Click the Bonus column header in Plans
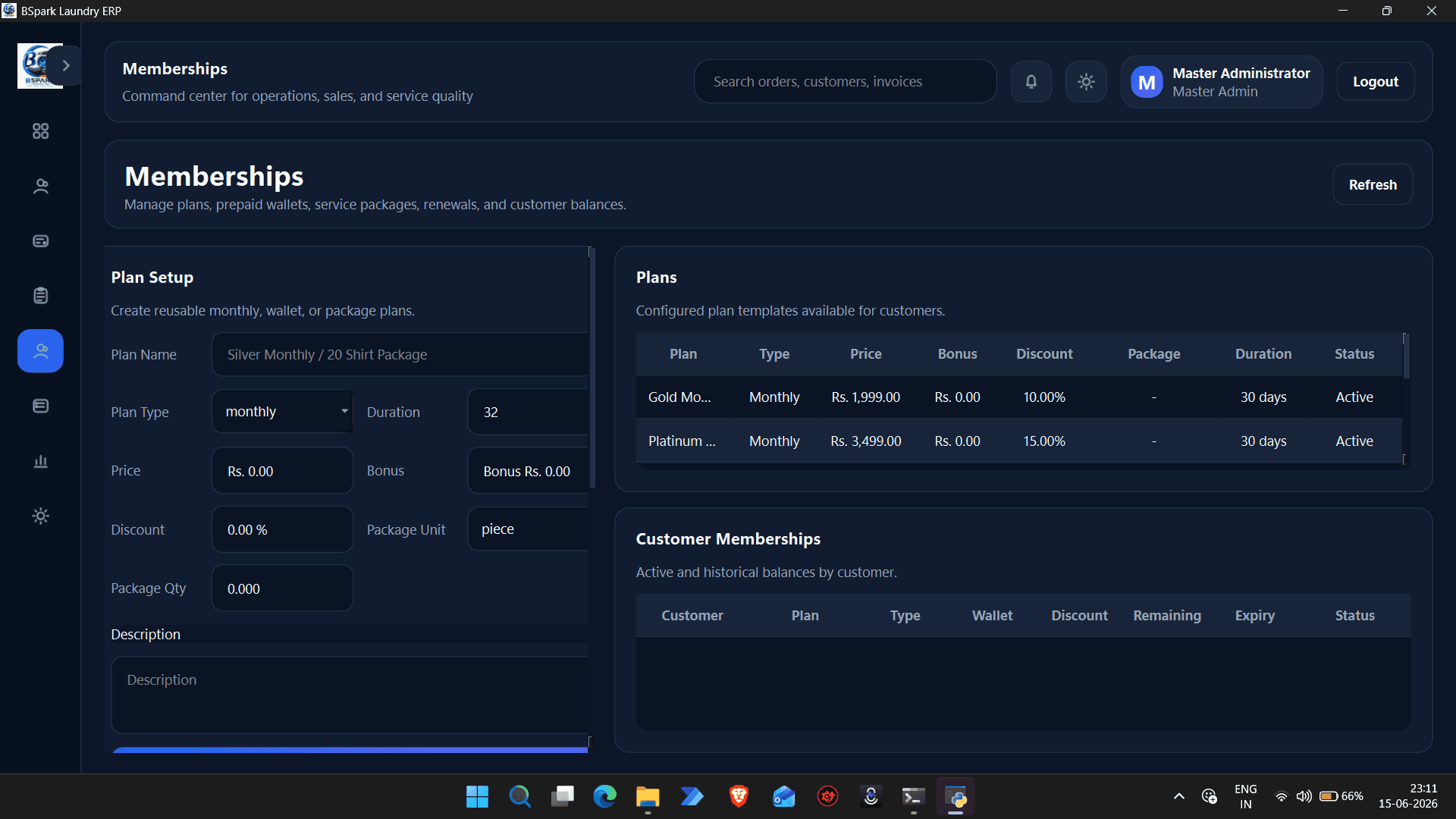The width and height of the screenshot is (1456, 819). click(x=957, y=353)
